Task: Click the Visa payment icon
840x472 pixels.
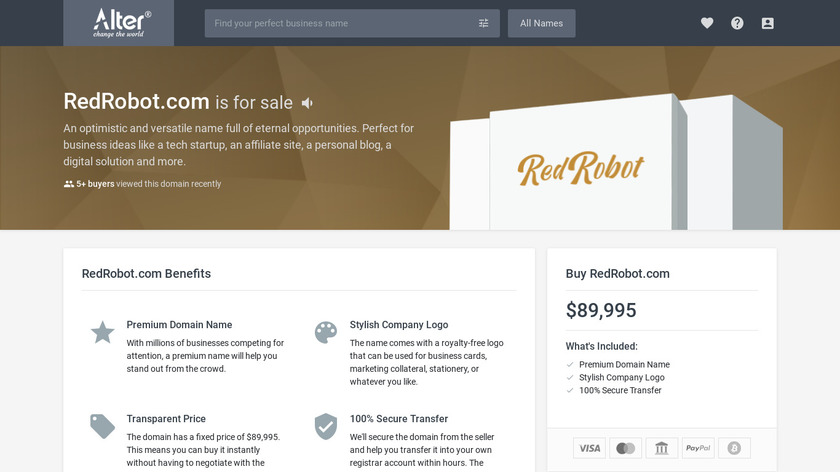Action: (590, 448)
